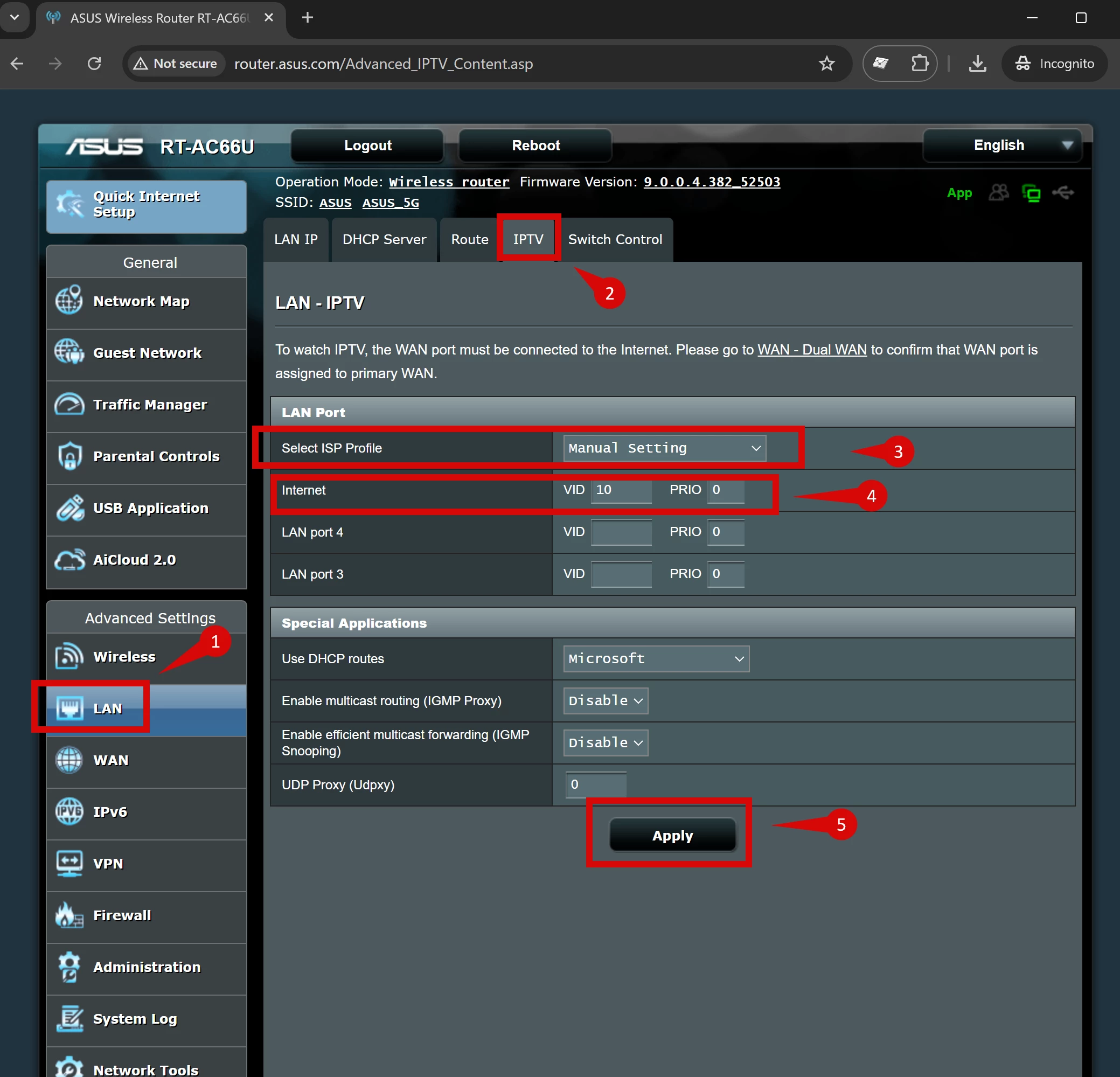This screenshot has height=1077, width=1120.
Task: Click the Guest Network globe icon
Action: [x=69, y=352]
